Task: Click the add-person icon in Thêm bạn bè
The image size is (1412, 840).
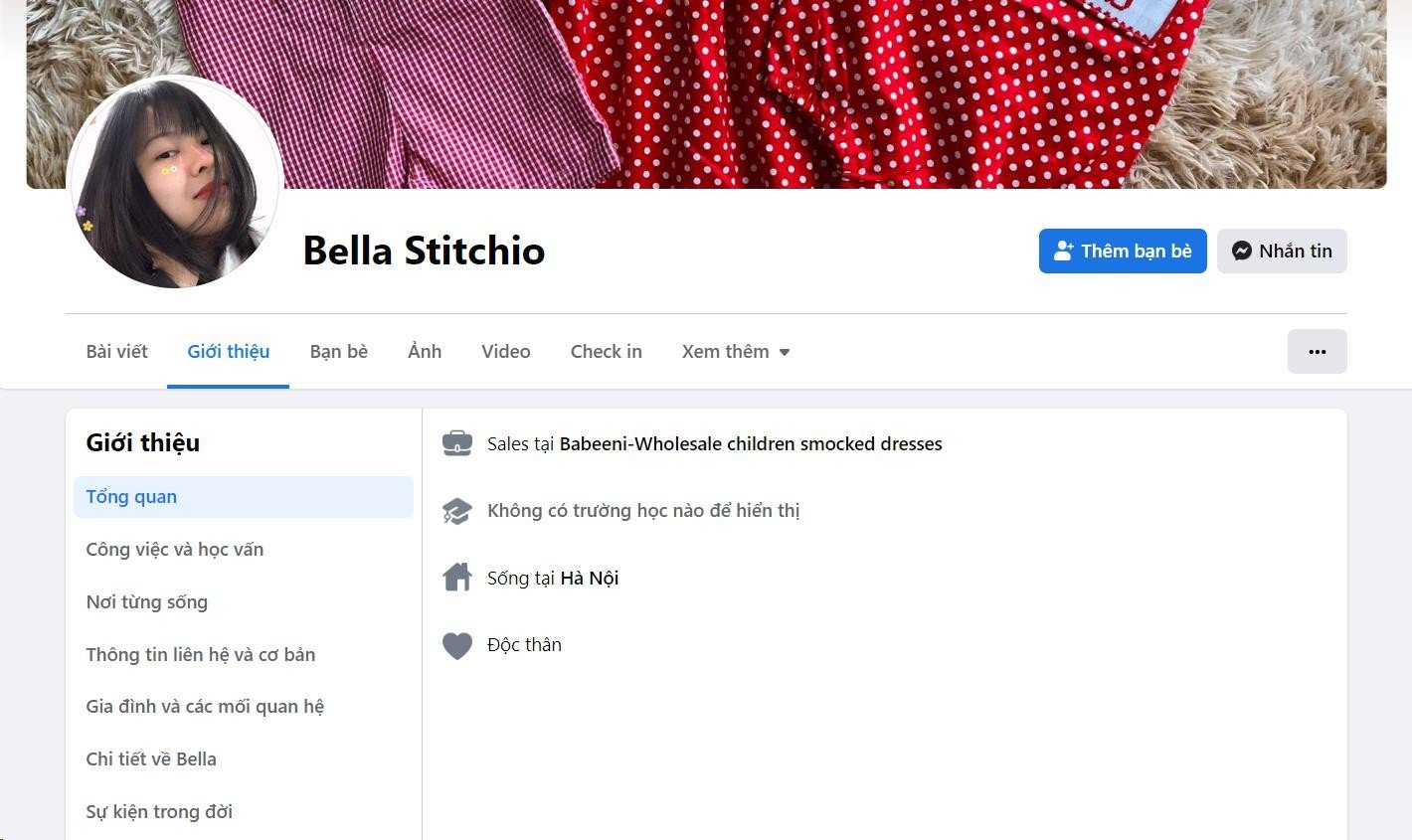Action: click(1063, 252)
